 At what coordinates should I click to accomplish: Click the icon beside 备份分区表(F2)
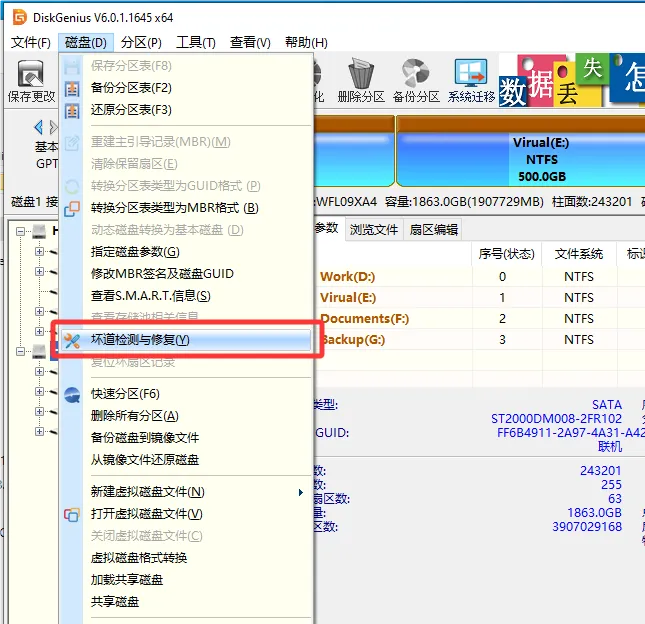(x=72, y=88)
